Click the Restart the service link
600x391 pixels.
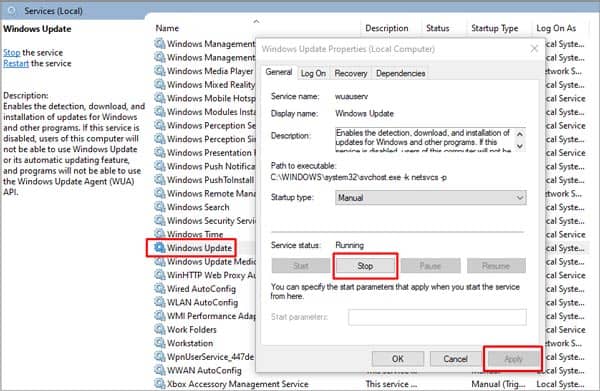16,63
